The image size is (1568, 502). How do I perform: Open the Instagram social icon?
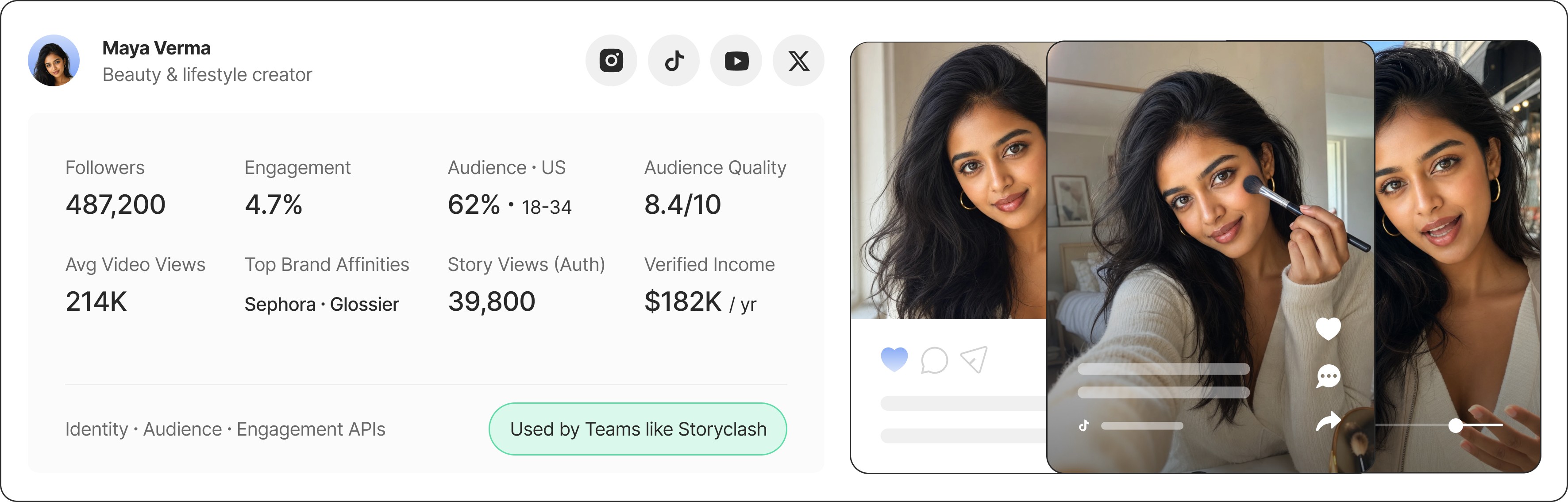611,60
